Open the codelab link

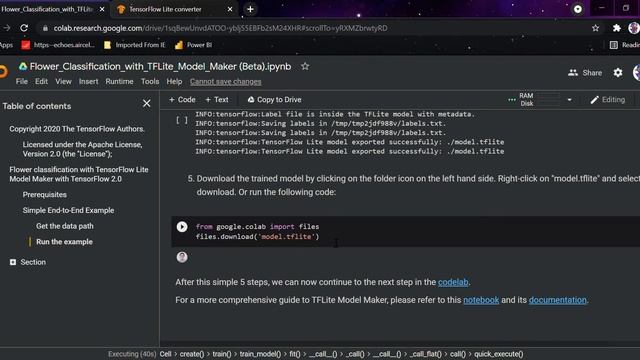pos(453,282)
